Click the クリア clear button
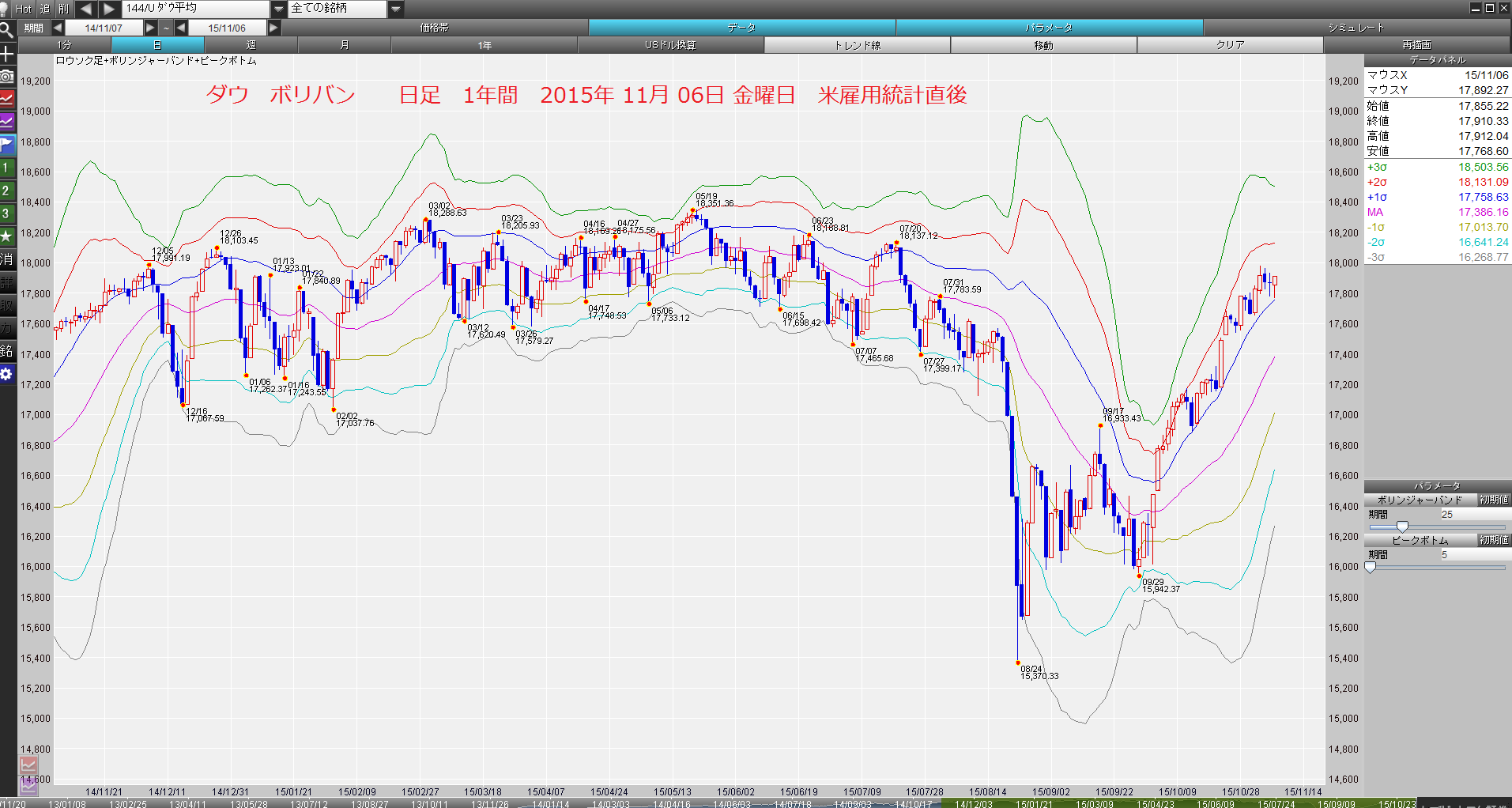 point(1230,45)
